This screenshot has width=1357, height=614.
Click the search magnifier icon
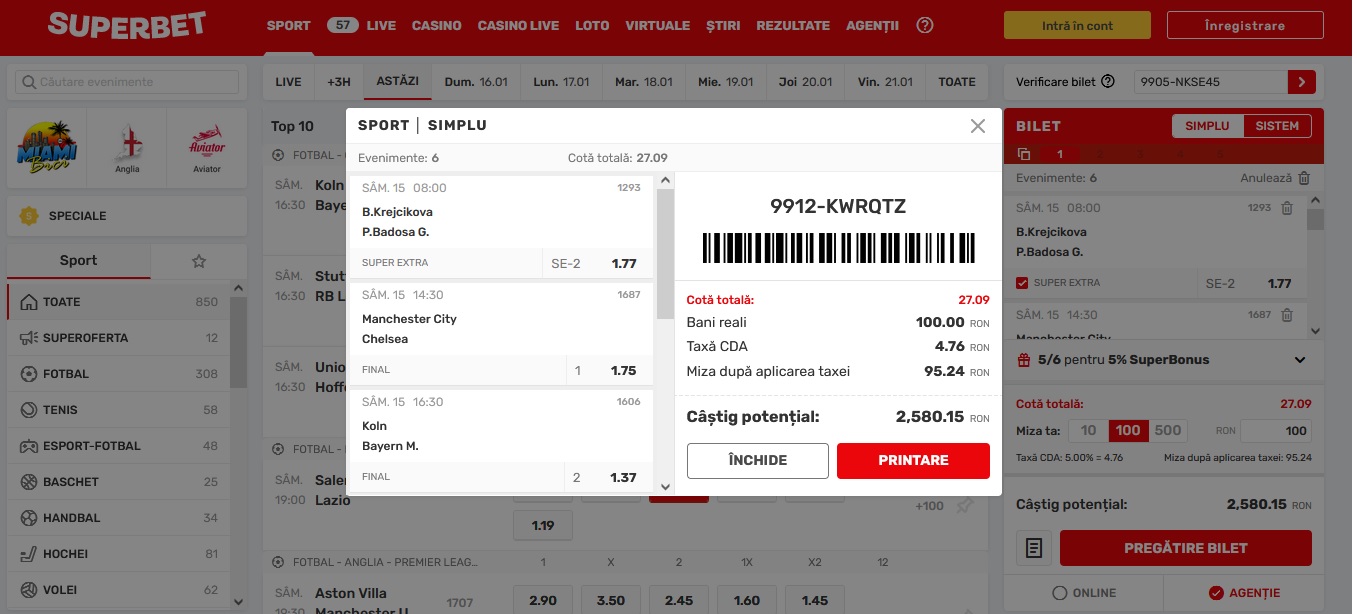[x=28, y=82]
